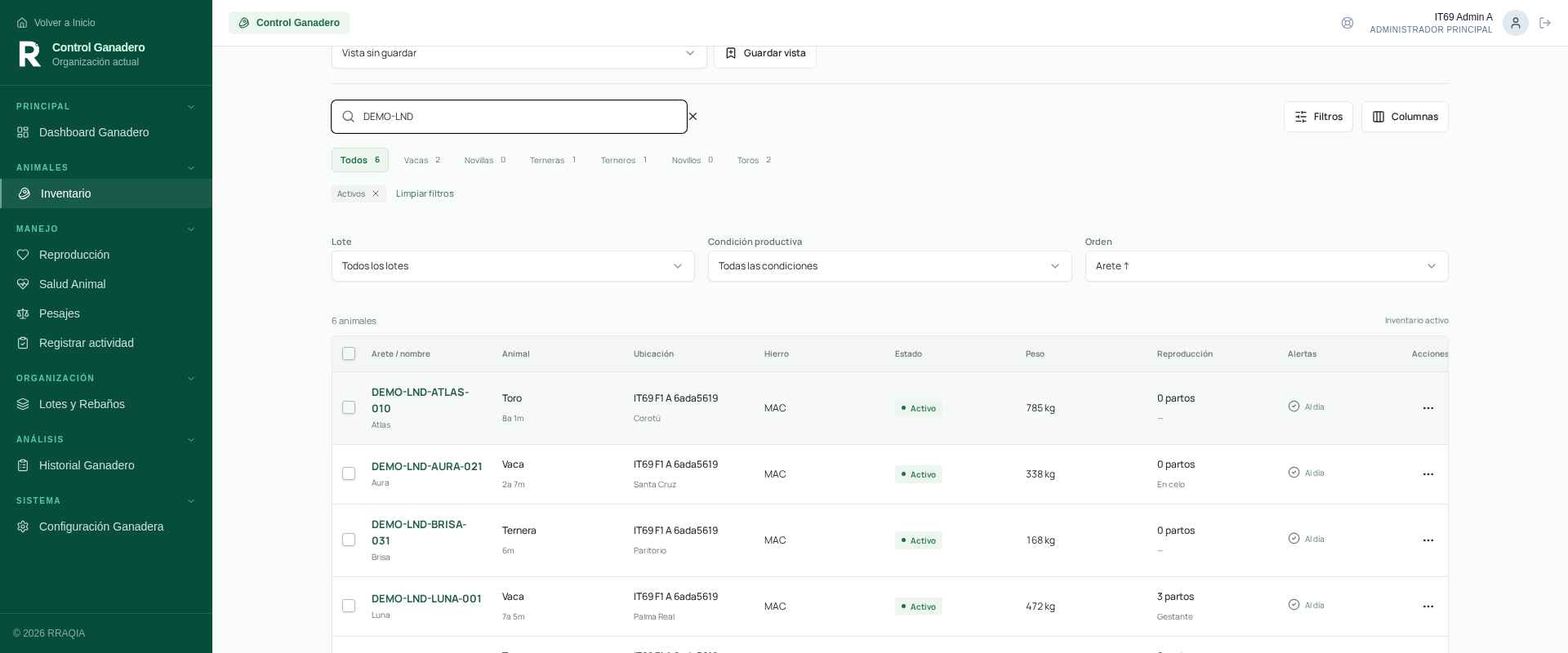Click the Peso column header
Image resolution: width=1568 pixels, height=653 pixels.
(1035, 354)
